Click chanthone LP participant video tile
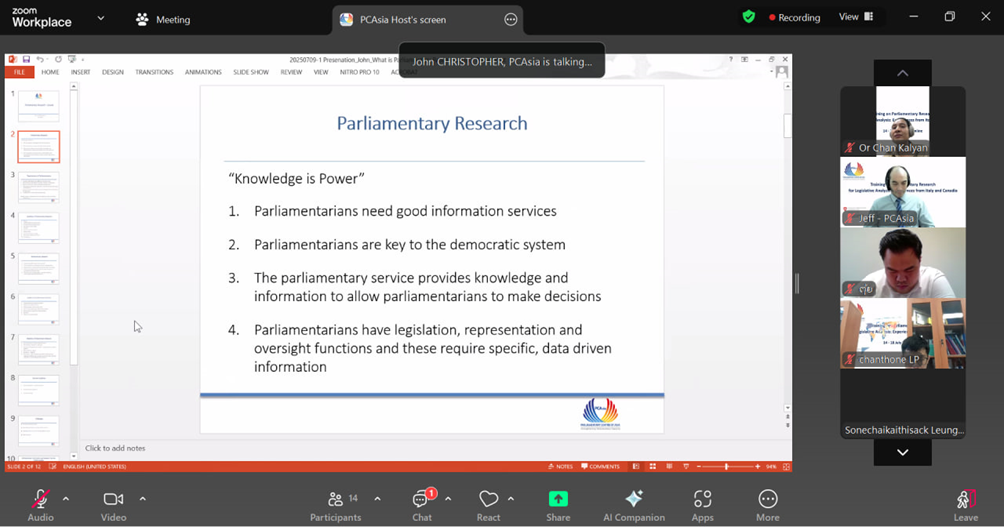This screenshot has height=527, width=1004. (x=902, y=333)
